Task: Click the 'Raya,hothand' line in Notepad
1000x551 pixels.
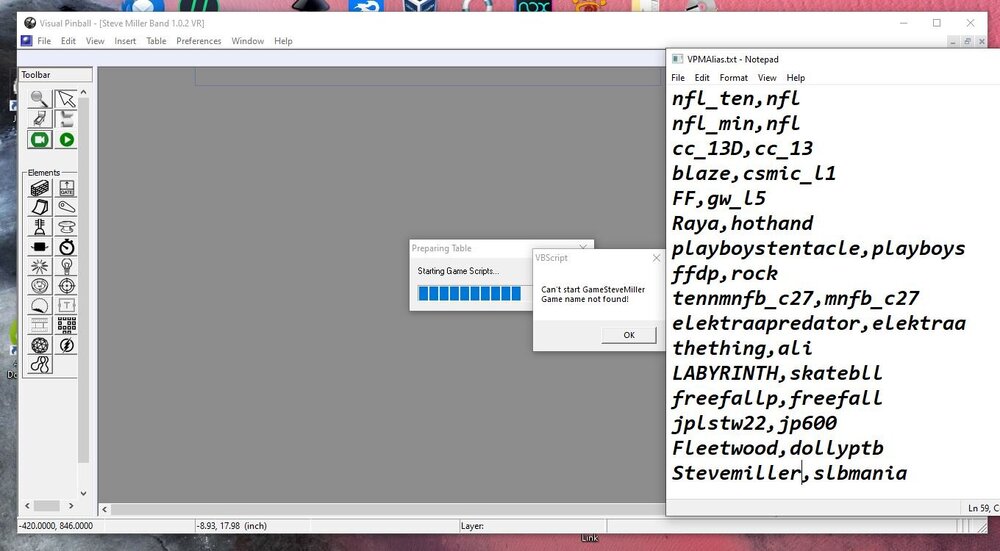Action: coord(742,223)
